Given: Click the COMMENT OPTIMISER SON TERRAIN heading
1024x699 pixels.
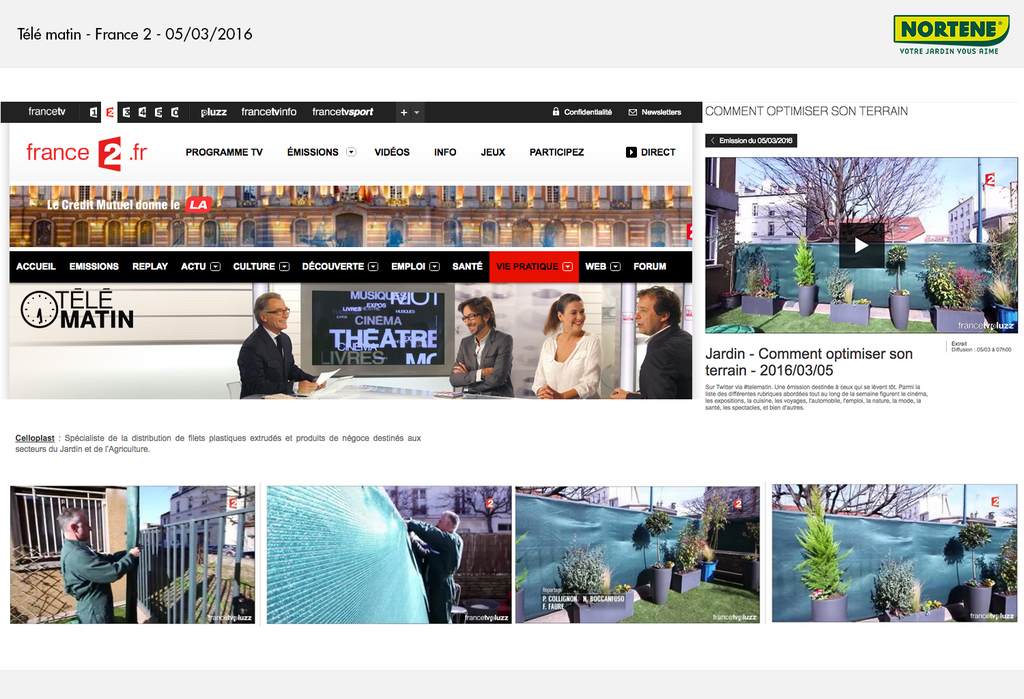Looking at the screenshot, I should click(807, 111).
